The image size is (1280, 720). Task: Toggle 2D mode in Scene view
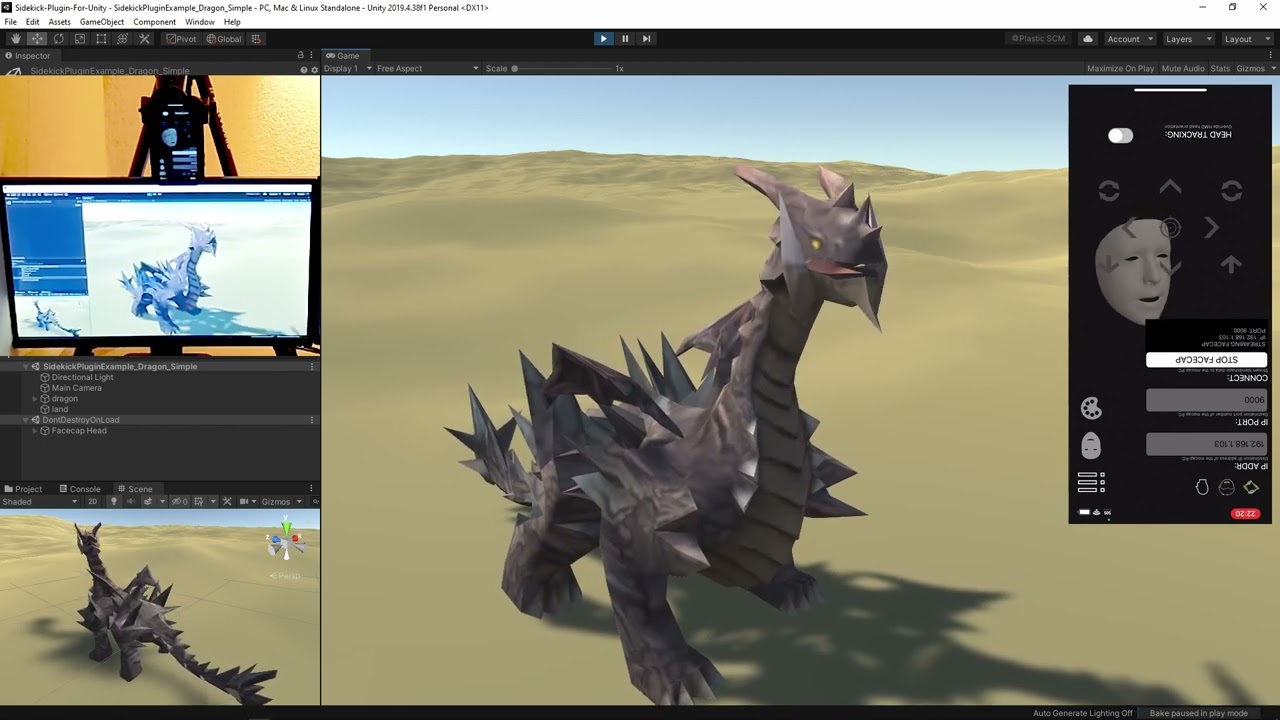tap(92, 502)
